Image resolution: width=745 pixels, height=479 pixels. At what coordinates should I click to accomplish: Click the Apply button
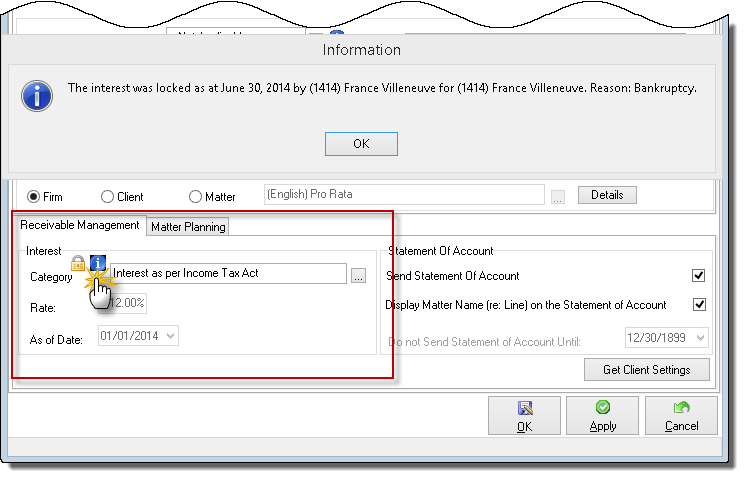click(602, 416)
